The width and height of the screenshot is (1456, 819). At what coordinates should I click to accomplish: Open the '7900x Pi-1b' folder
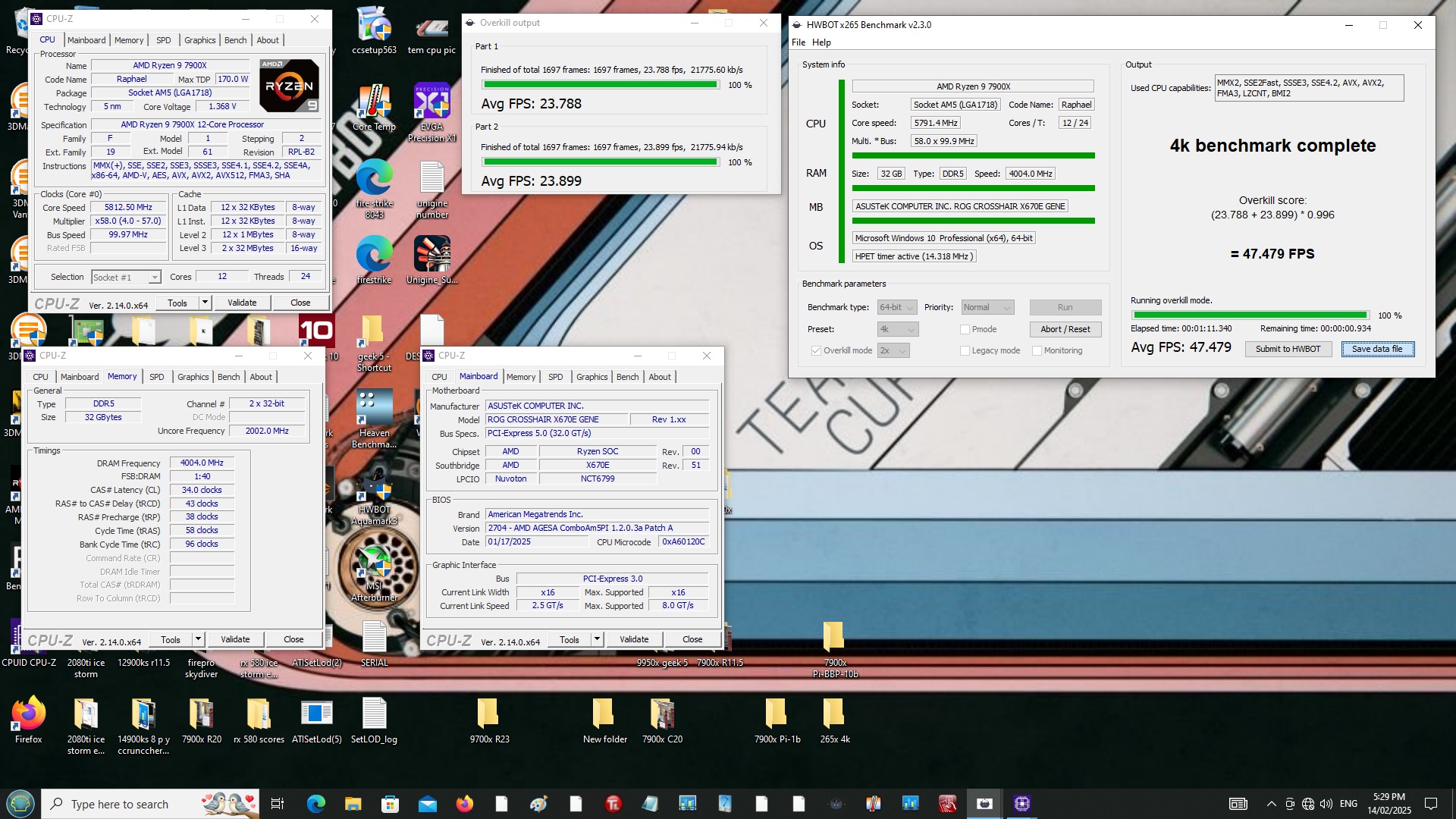coord(777,720)
